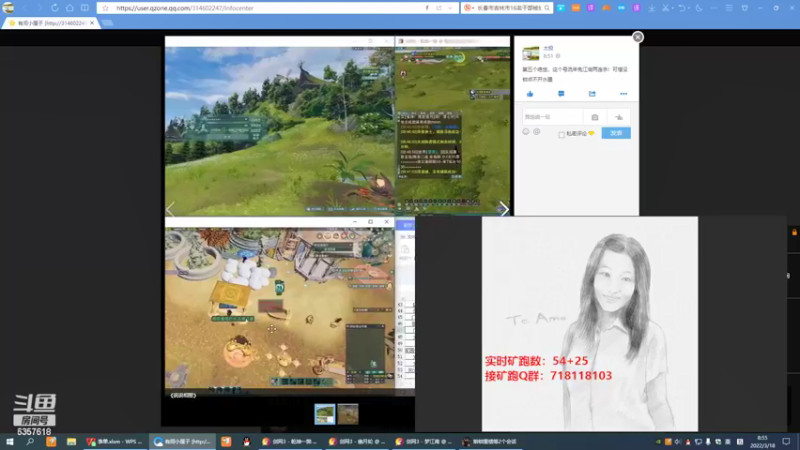800x450 pixels.
Task: Open the browser hamburger menu
Action: click(x=729, y=8)
